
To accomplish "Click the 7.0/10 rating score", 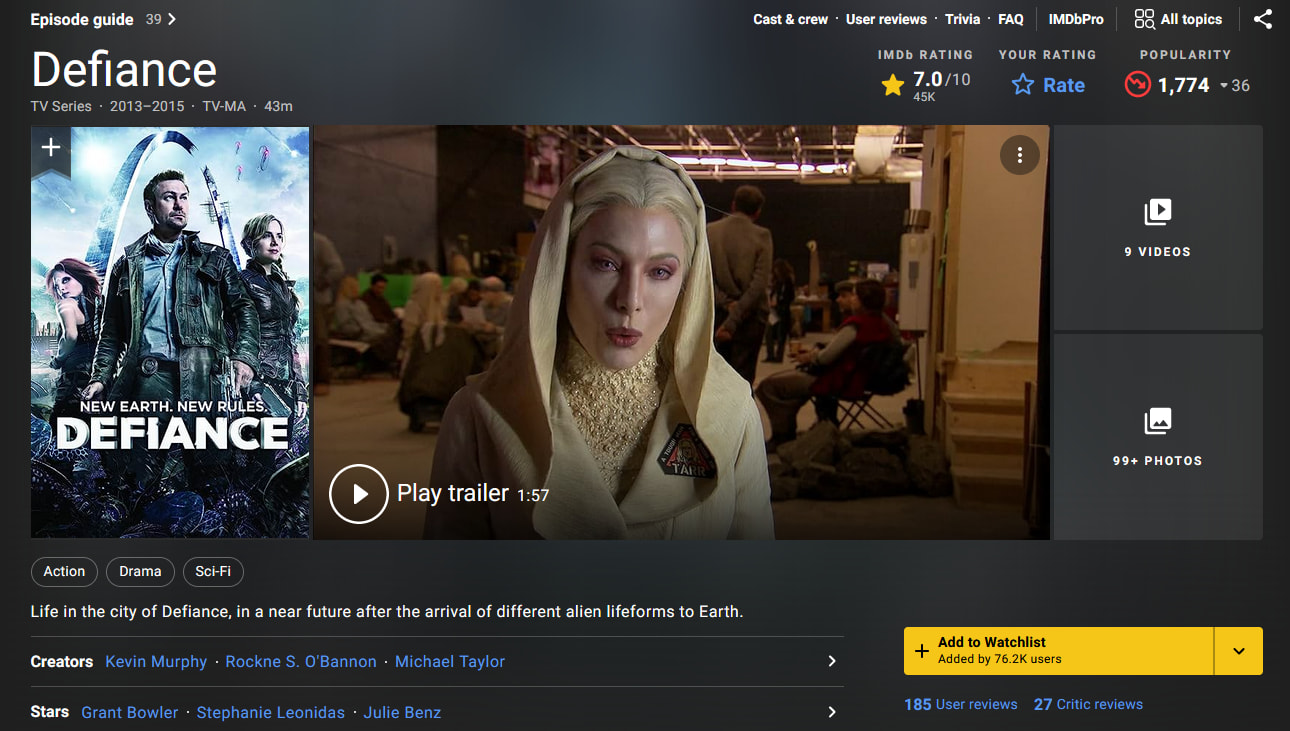I will coord(941,79).
